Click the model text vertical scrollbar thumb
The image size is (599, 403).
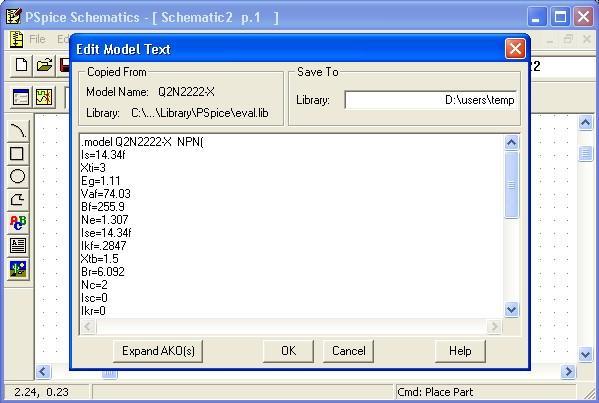[512, 185]
